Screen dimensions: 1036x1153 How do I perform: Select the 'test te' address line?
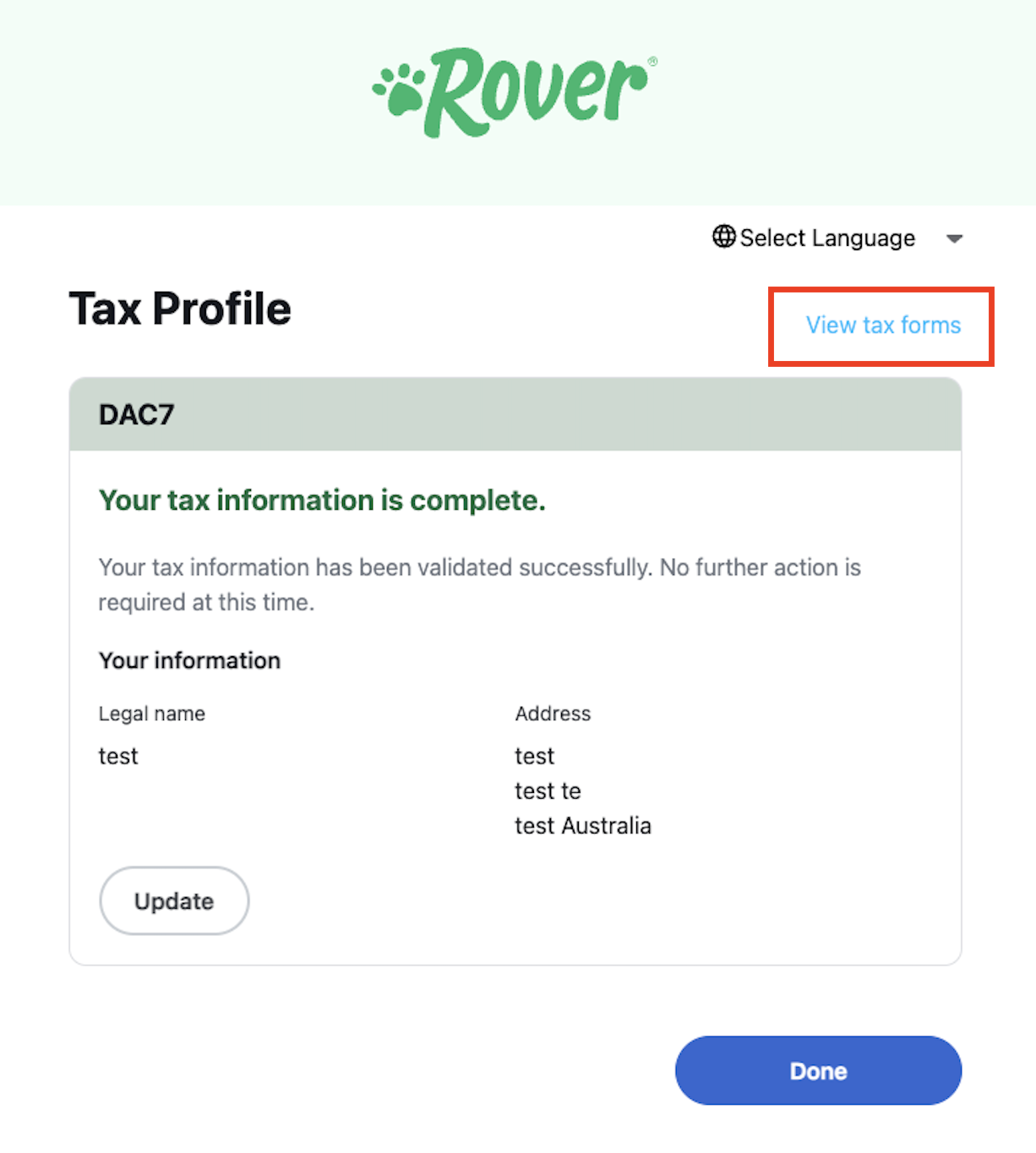point(548,791)
